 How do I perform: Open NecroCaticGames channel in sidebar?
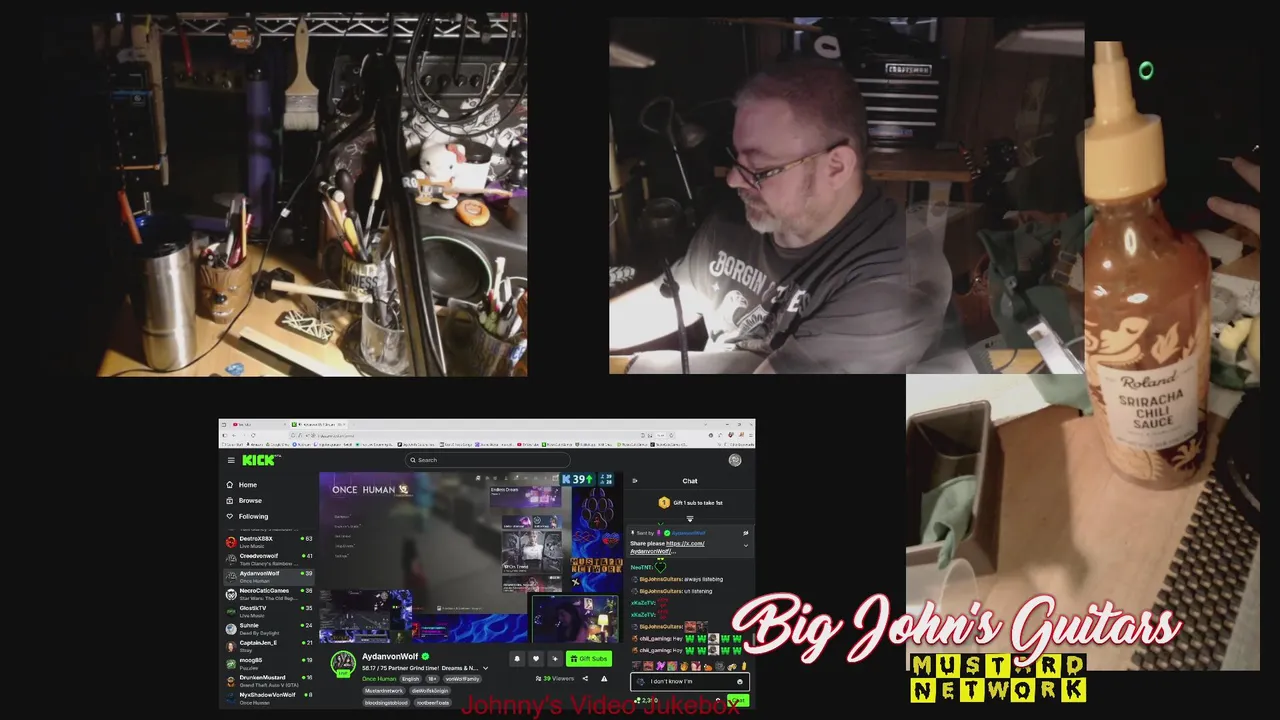point(268,593)
